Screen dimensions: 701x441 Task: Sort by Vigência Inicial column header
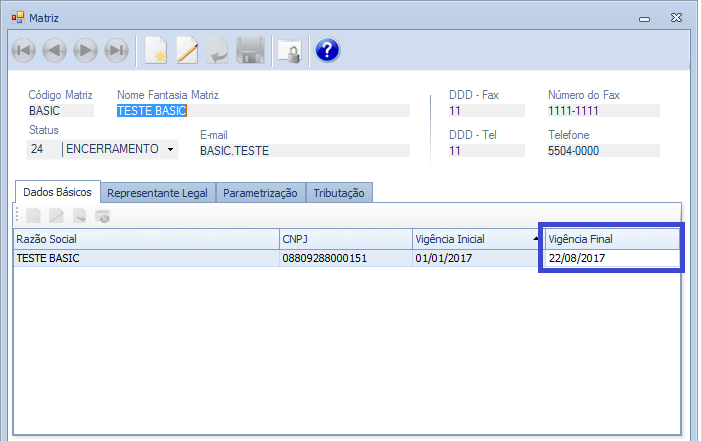click(476, 239)
